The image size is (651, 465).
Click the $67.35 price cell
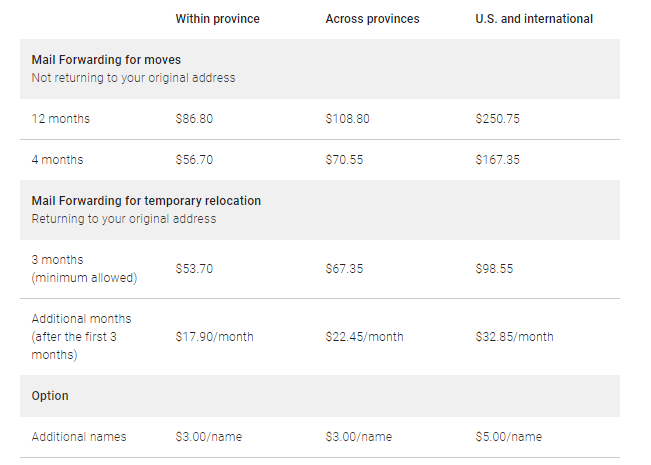coord(344,269)
